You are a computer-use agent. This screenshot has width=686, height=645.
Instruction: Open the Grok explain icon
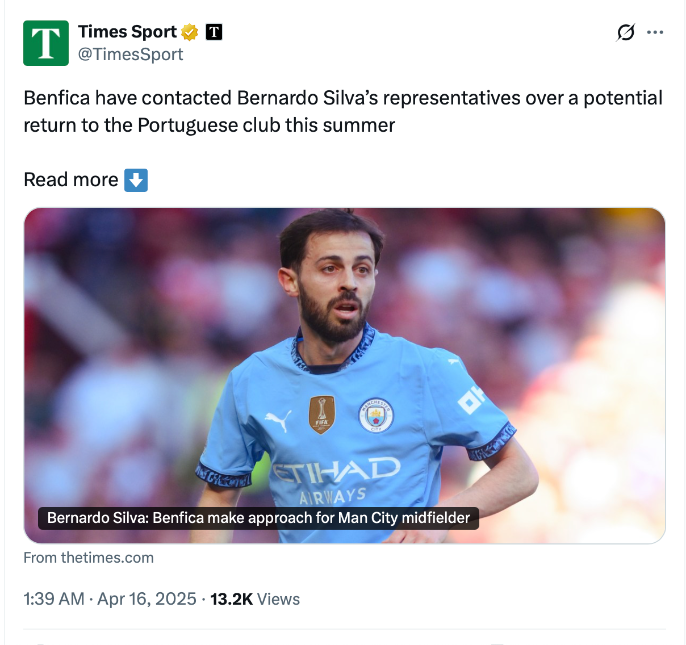pyautogui.click(x=626, y=33)
